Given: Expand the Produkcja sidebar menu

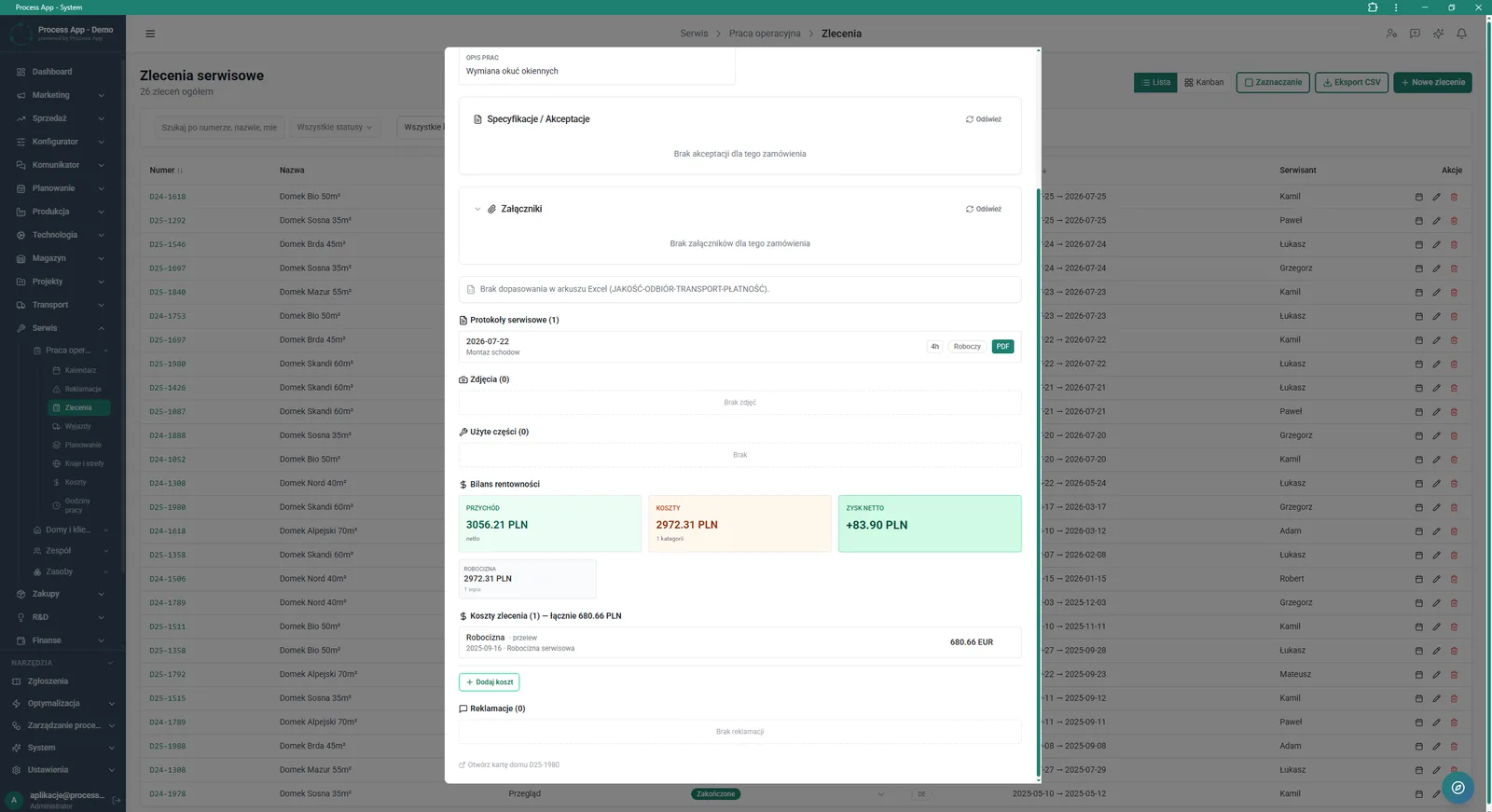Looking at the screenshot, I should pos(62,212).
